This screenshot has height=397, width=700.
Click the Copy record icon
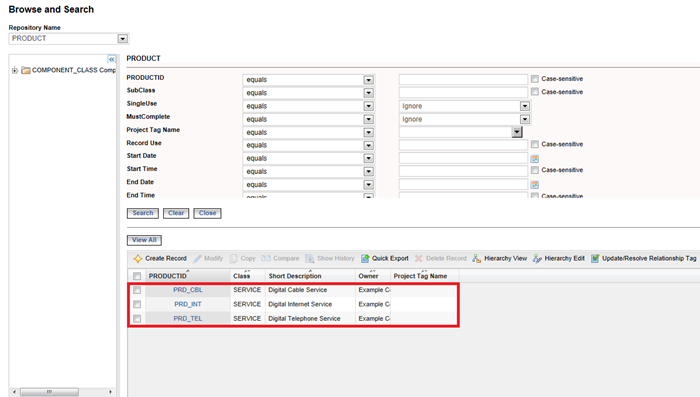click(233, 259)
